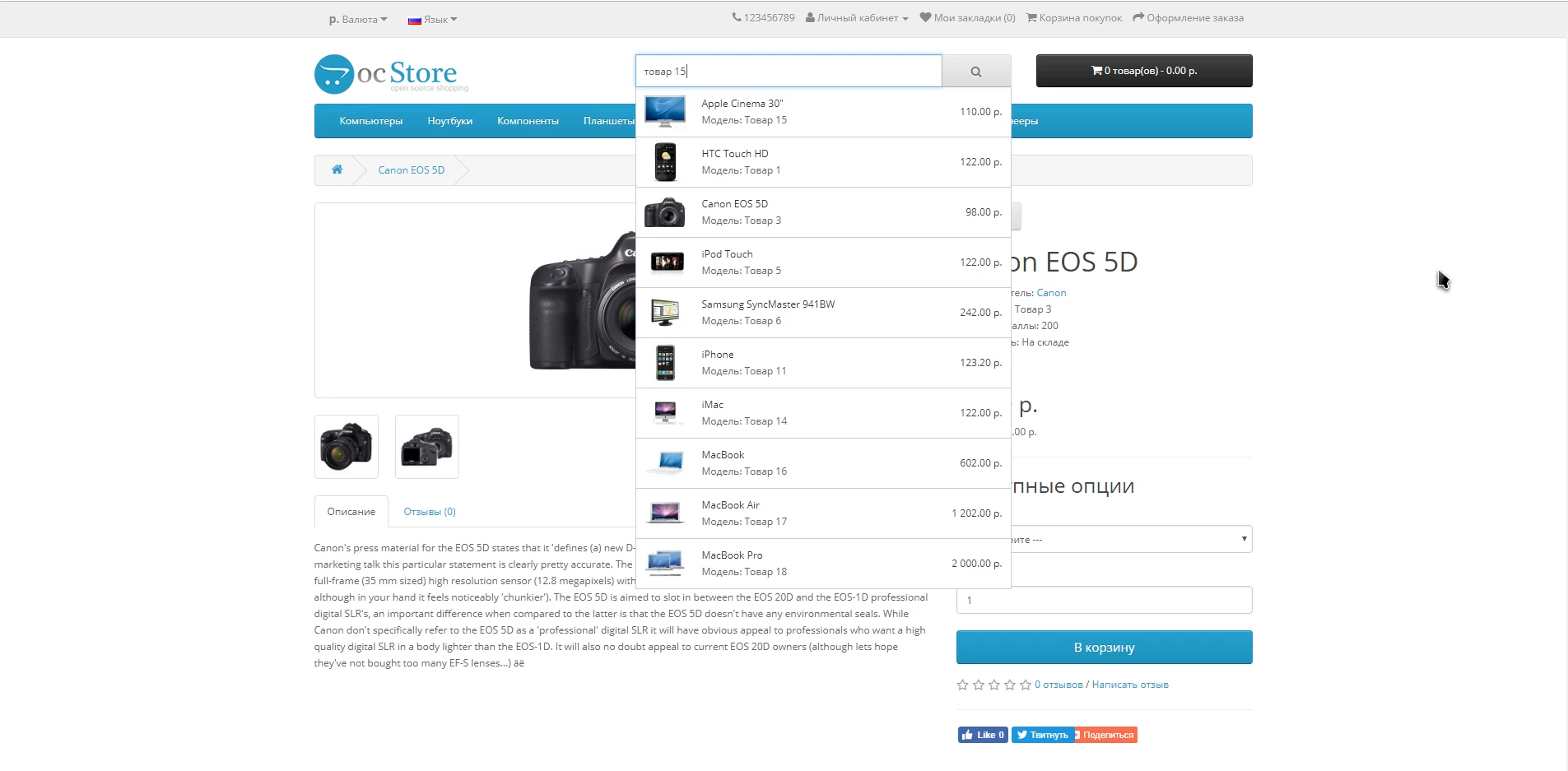Select MacBook Air suggestion

tap(823, 513)
